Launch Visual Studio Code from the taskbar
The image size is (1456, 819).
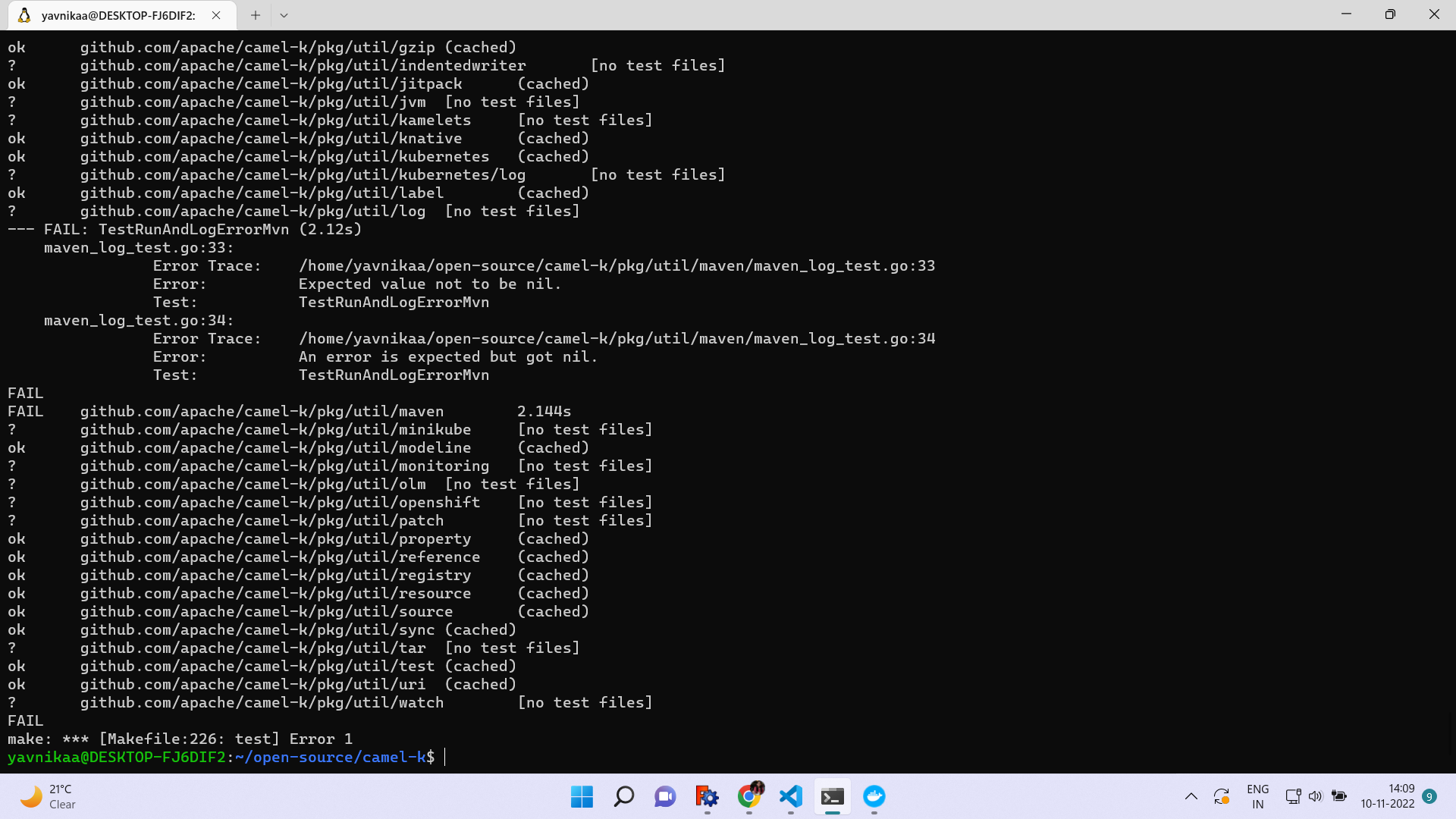(791, 797)
